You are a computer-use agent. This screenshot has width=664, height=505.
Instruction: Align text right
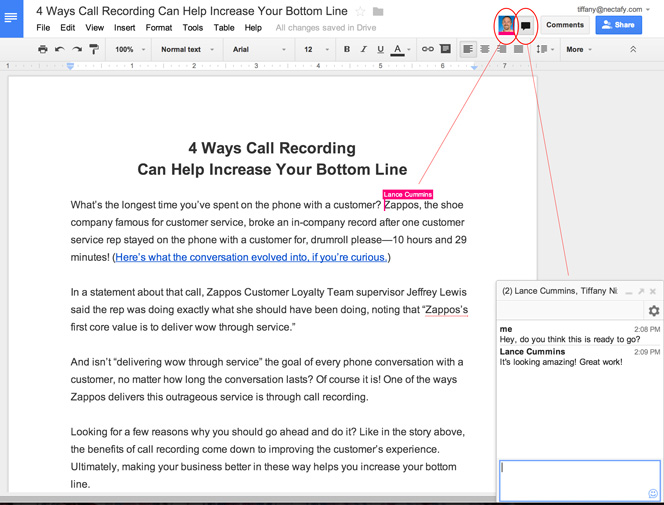[x=501, y=49]
